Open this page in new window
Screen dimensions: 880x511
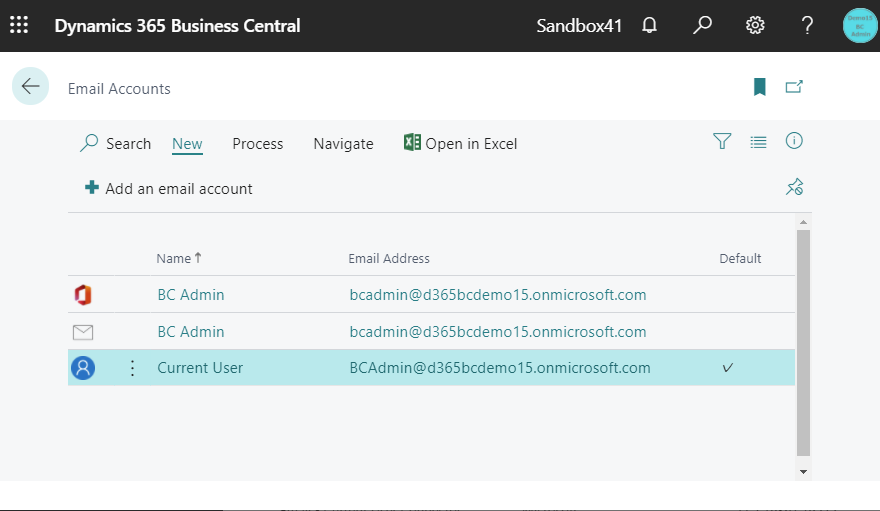(x=794, y=87)
